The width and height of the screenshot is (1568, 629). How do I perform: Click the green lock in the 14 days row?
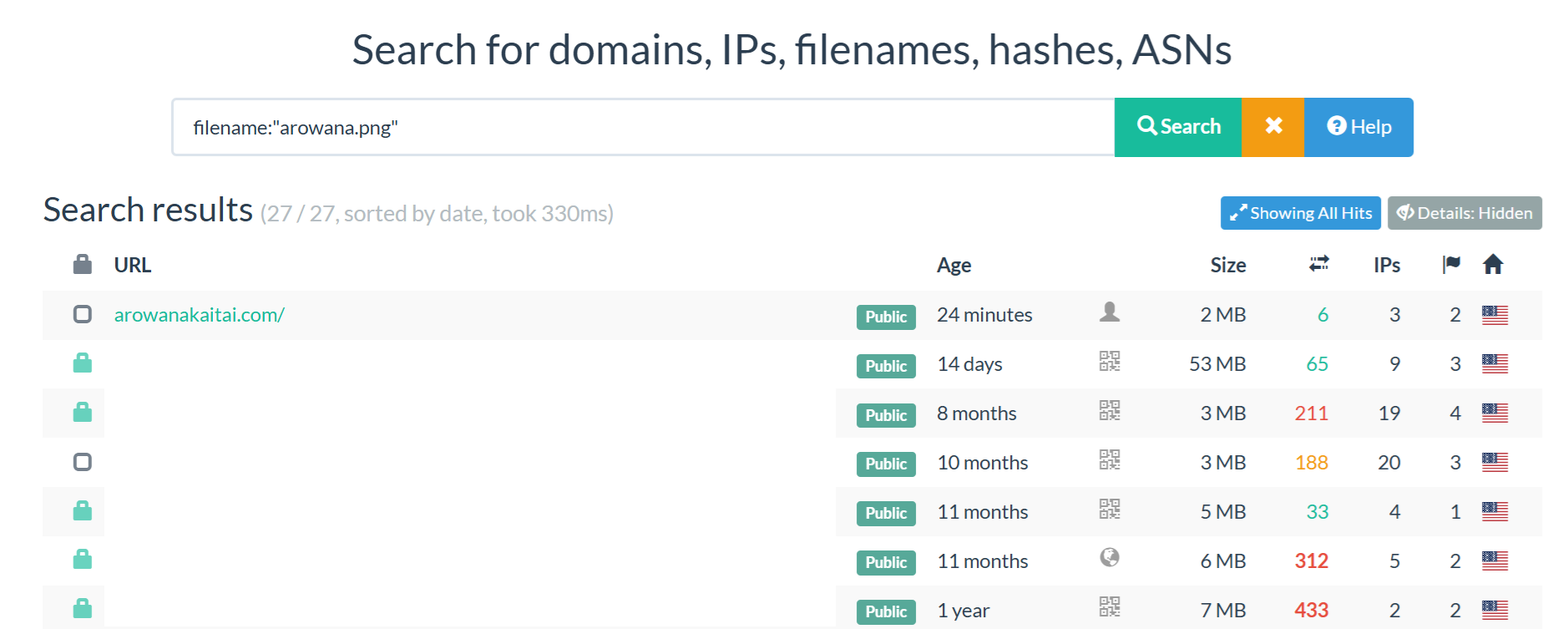click(82, 363)
